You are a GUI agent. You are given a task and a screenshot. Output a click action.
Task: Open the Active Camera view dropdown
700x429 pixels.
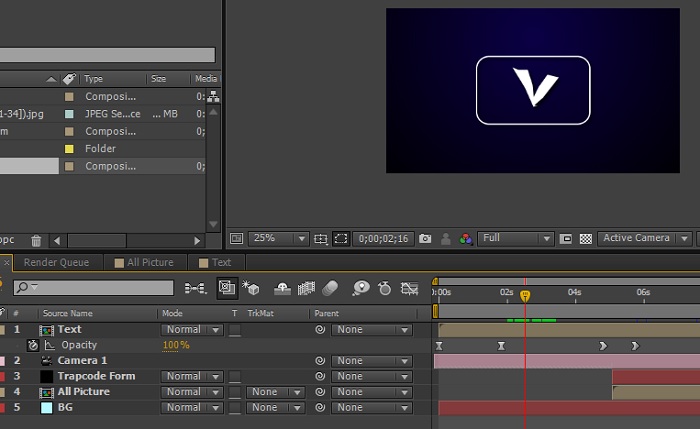tap(645, 239)
